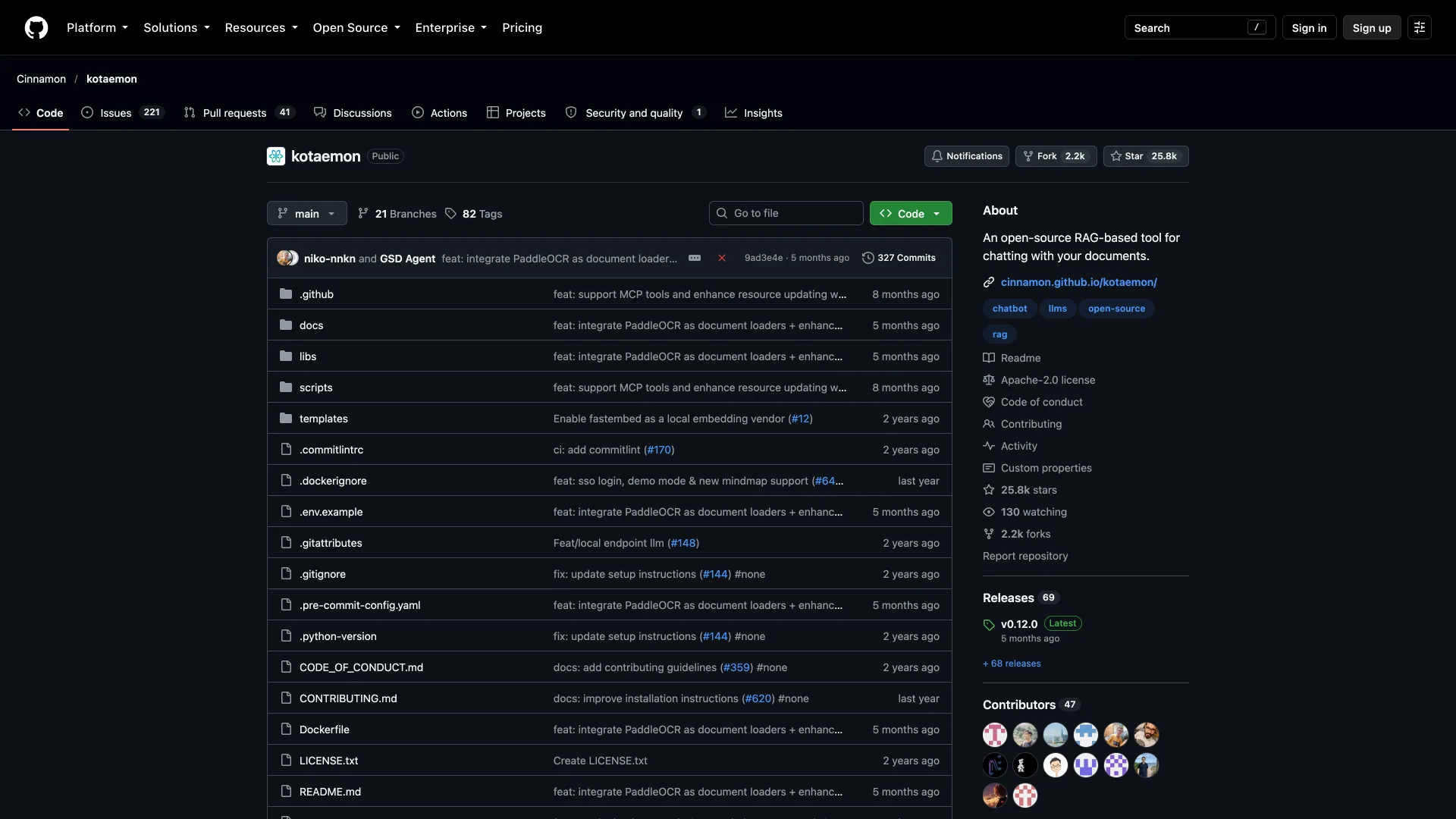Image resolution: width=1456 pixels, height=819 pixels.
Task: Switch to the Issues tab
Action: tap(123, 113)
